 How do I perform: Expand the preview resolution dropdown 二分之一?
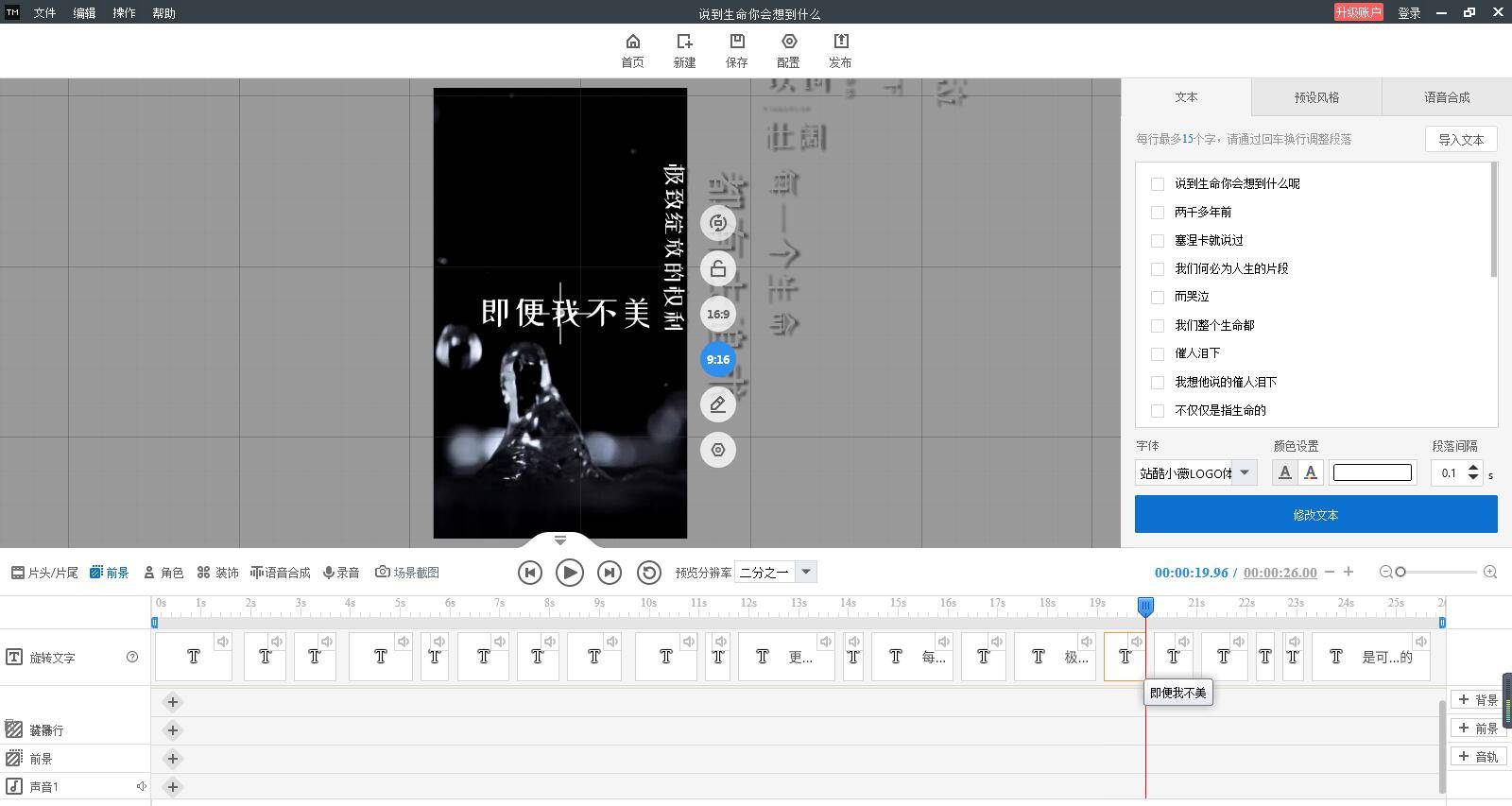click(x=805, y=572)
